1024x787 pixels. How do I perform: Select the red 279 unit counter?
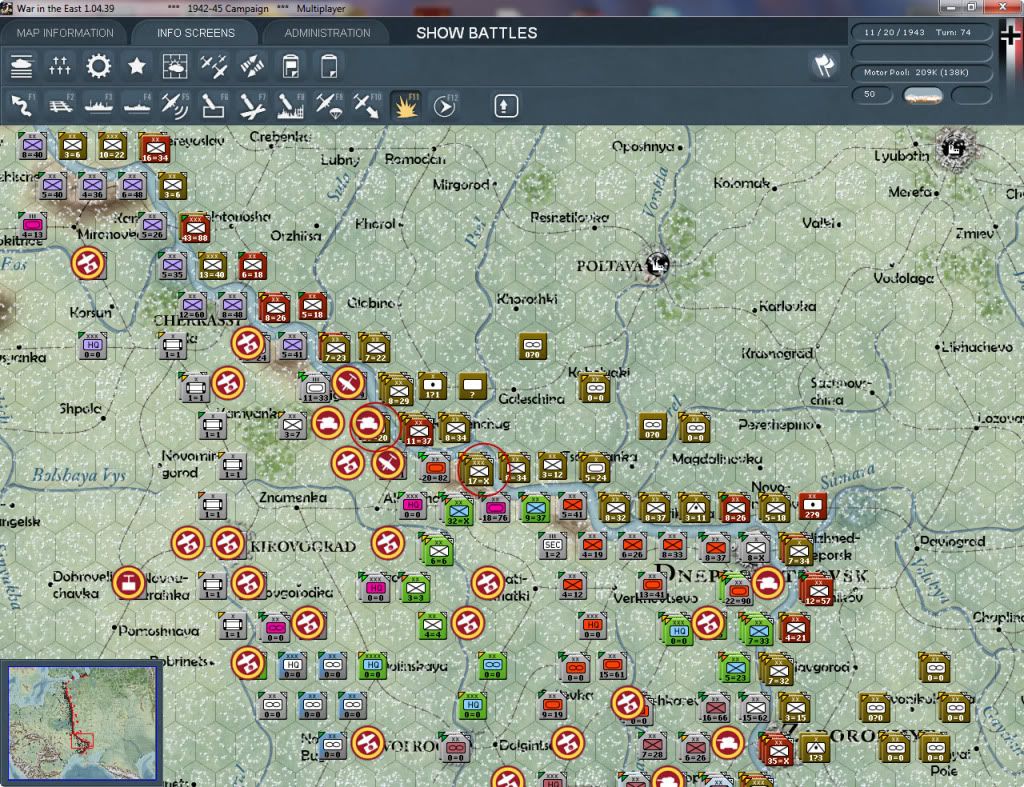tap(812, 506)
